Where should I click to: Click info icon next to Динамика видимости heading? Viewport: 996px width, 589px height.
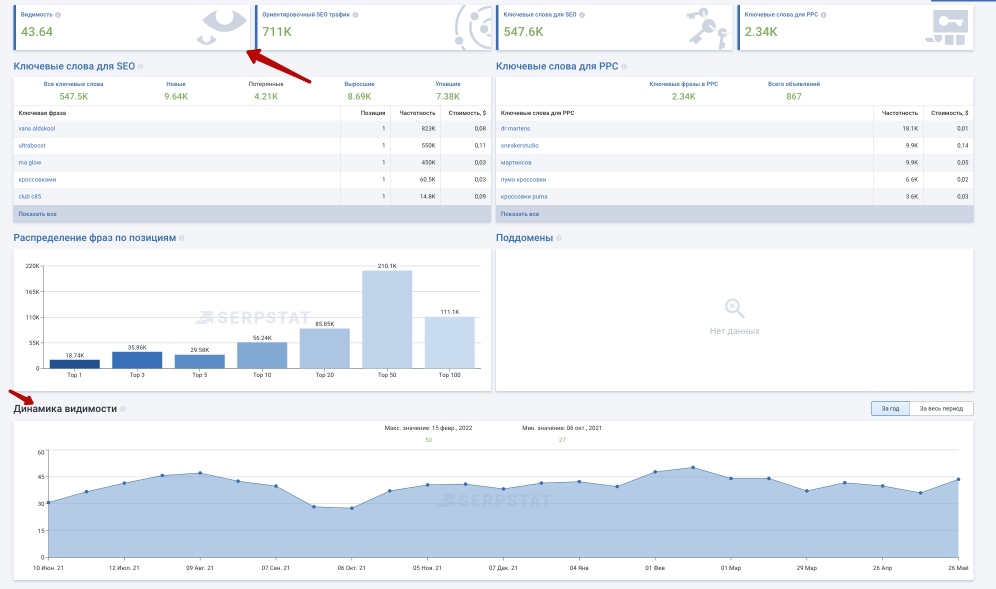coord(123,410)
